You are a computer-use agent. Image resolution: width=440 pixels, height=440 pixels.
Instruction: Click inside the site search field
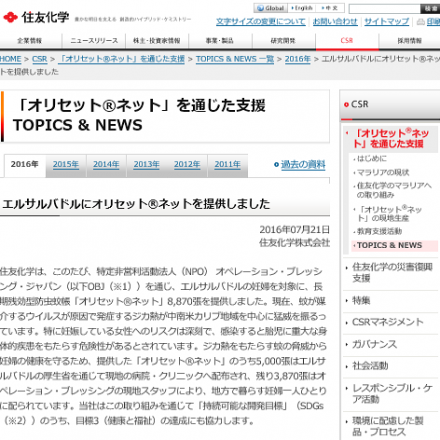pos(385,9)
